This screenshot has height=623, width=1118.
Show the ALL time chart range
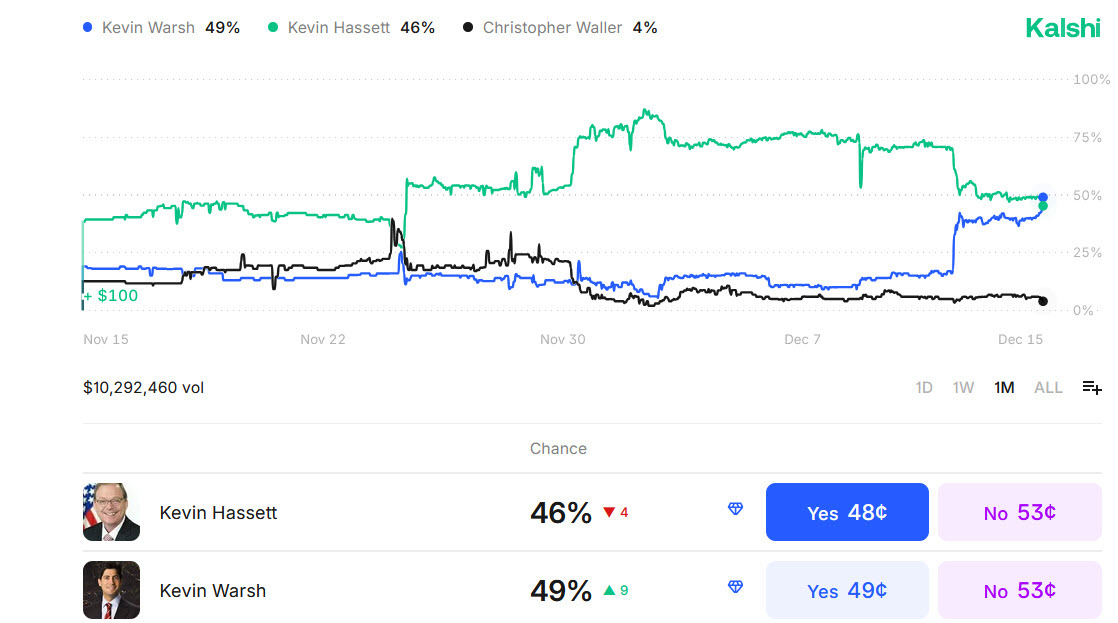[1048, 388]
